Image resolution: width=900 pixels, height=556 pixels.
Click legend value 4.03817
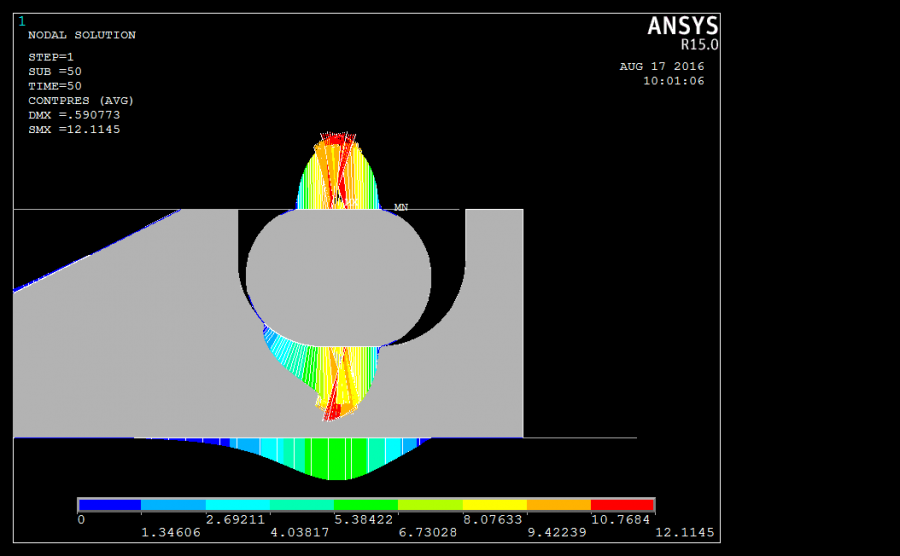[x=300, y=532]
